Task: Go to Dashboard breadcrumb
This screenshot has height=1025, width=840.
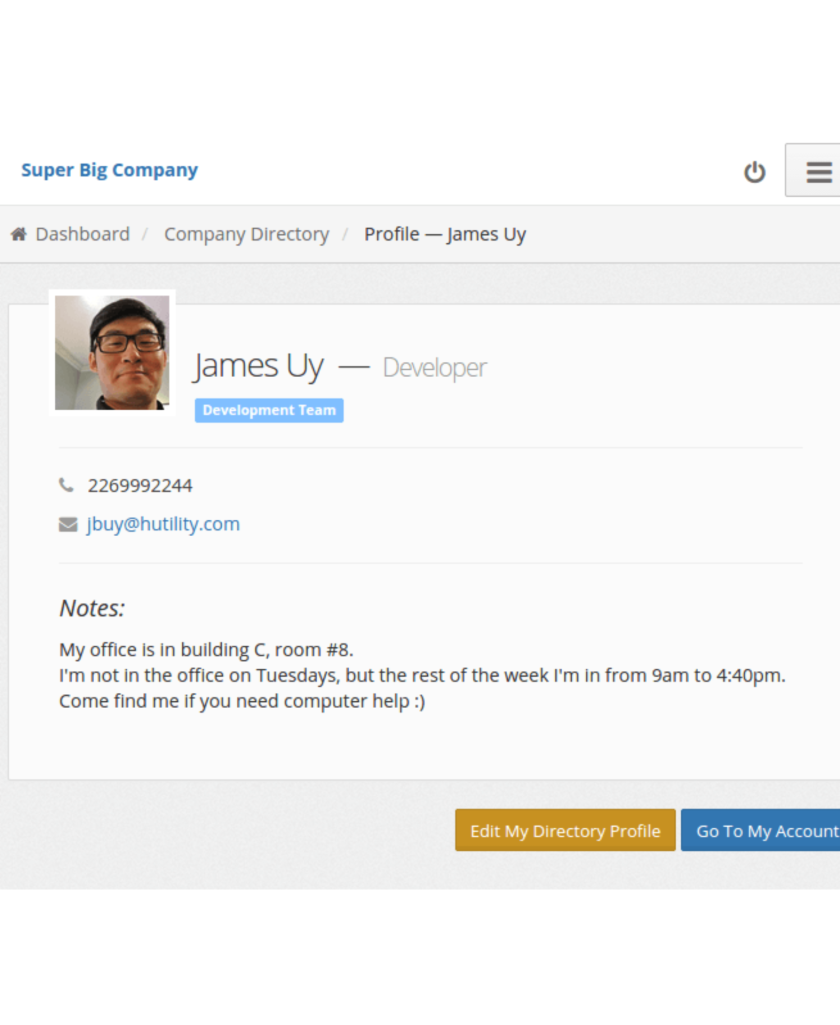Action: [x=82, y=234]
